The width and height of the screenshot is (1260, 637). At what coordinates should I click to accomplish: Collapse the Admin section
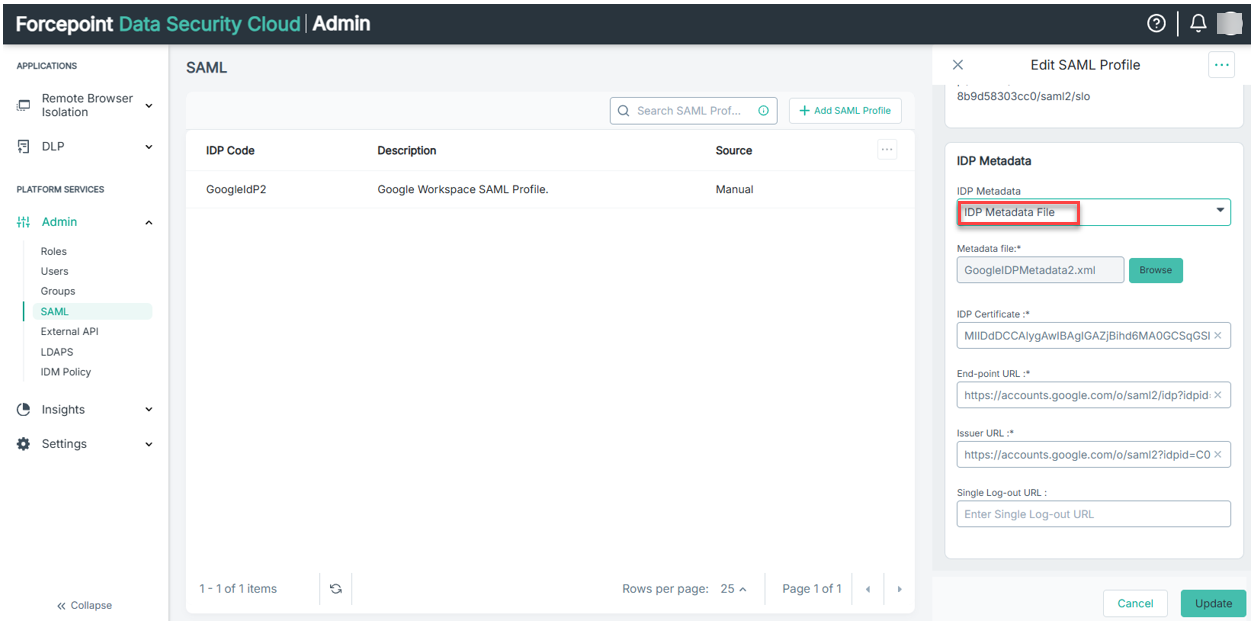click(149, 223)
